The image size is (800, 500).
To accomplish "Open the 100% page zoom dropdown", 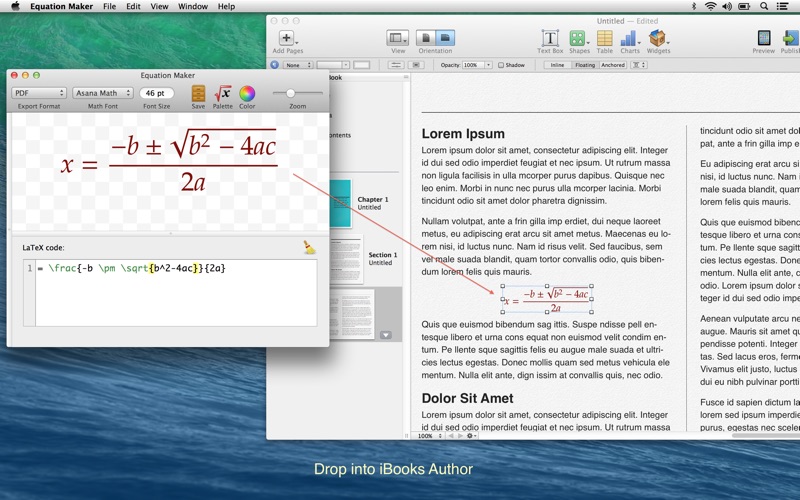I will [x=428, y=436].
